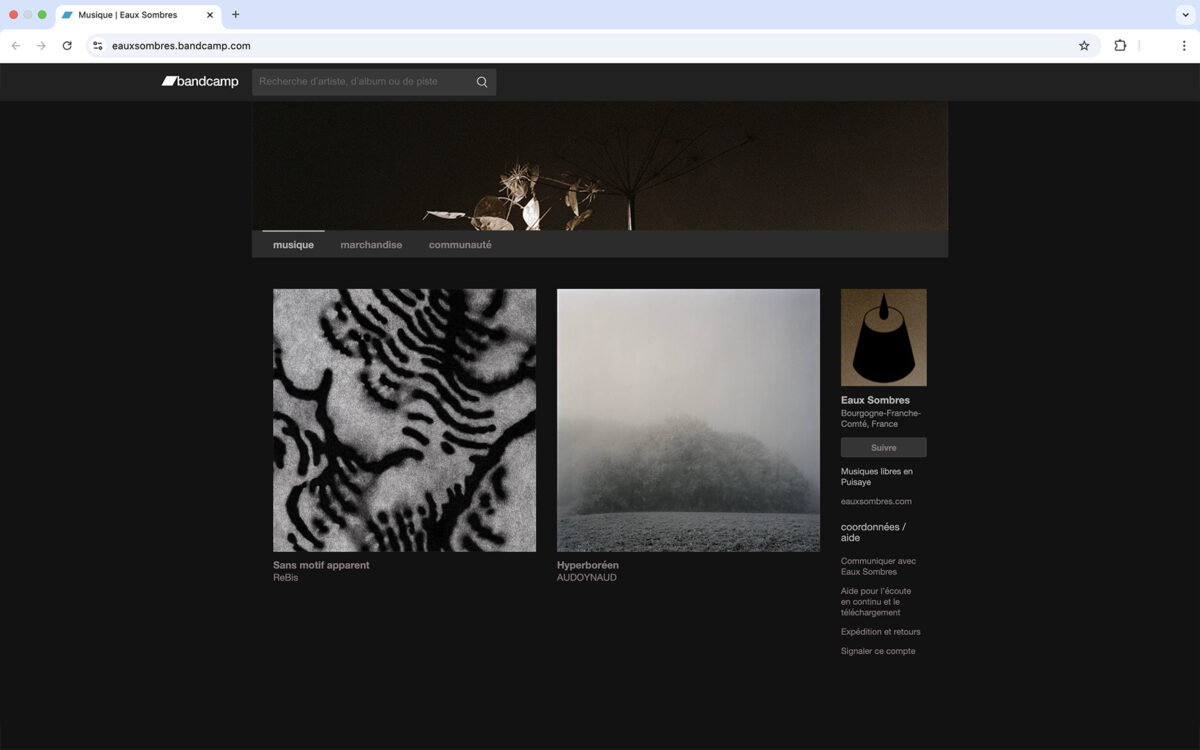Viewport: 1200px width, 750px height.
Task: Reload the page
Action: coord(67,46)
